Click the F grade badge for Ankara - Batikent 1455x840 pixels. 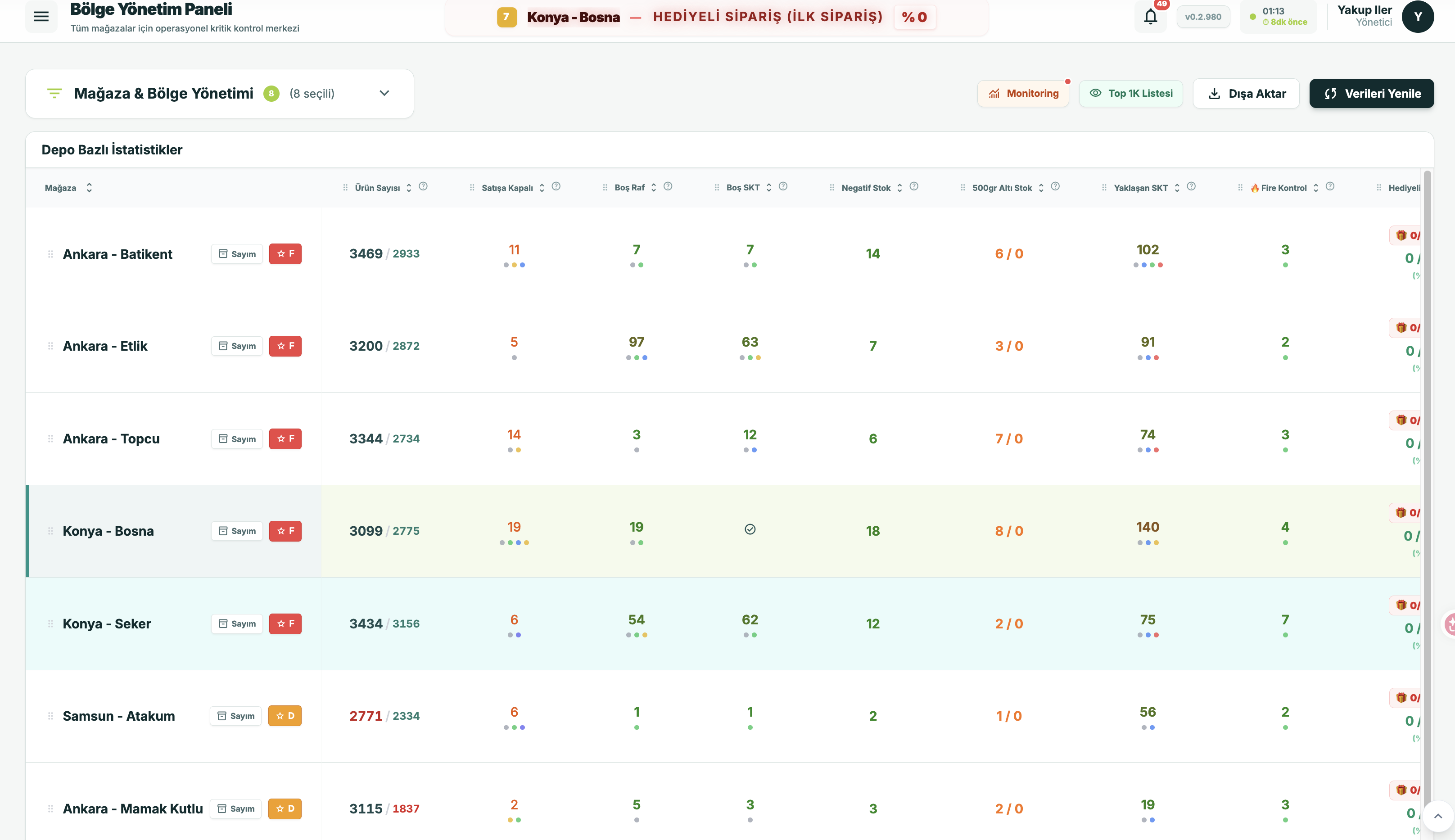(285, 254)
